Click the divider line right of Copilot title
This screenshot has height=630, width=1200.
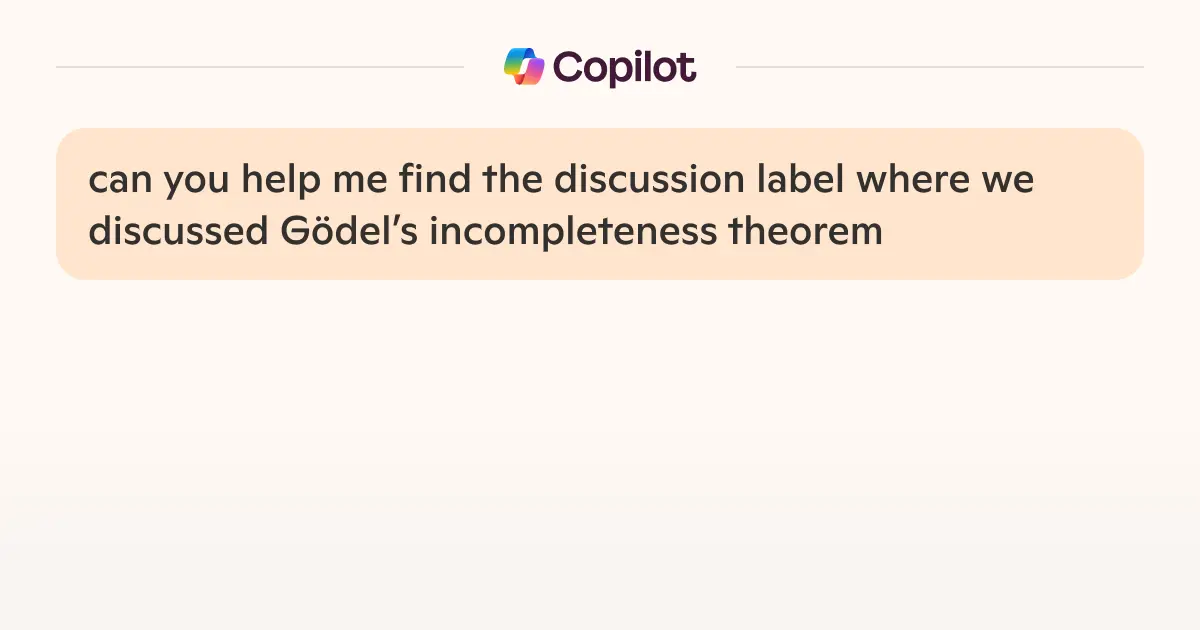click(940, 67)
